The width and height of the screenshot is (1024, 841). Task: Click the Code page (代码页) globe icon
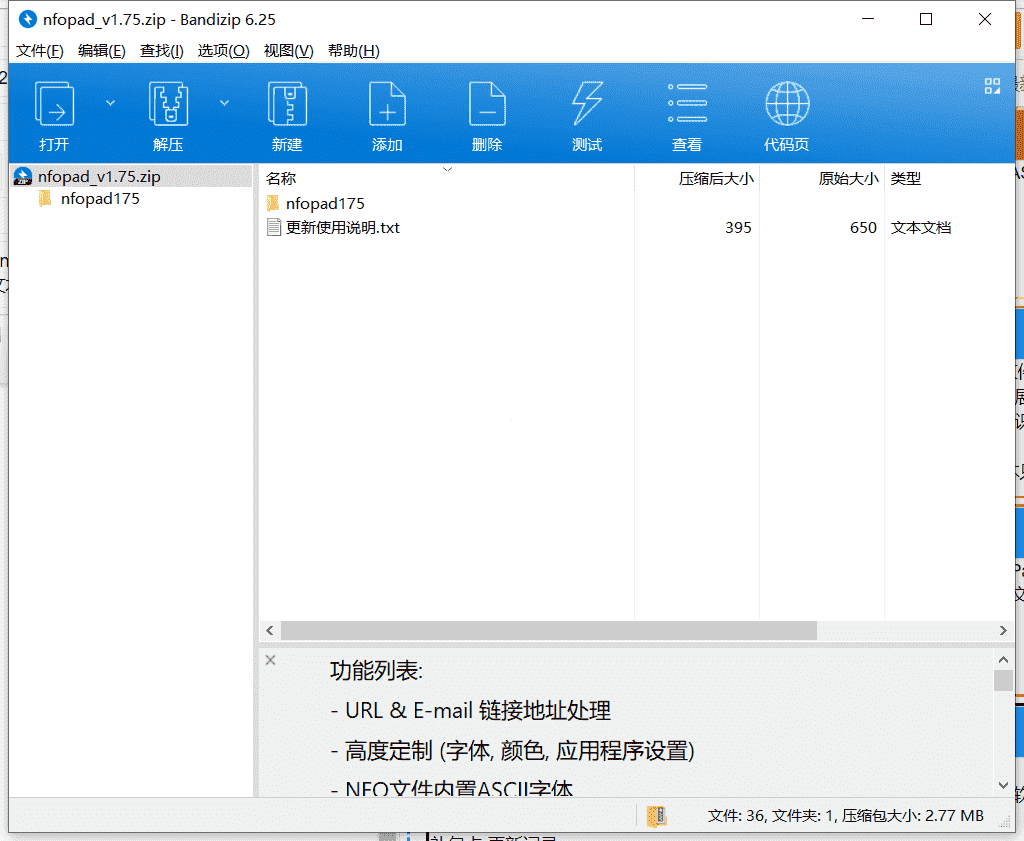click(787, 104)
